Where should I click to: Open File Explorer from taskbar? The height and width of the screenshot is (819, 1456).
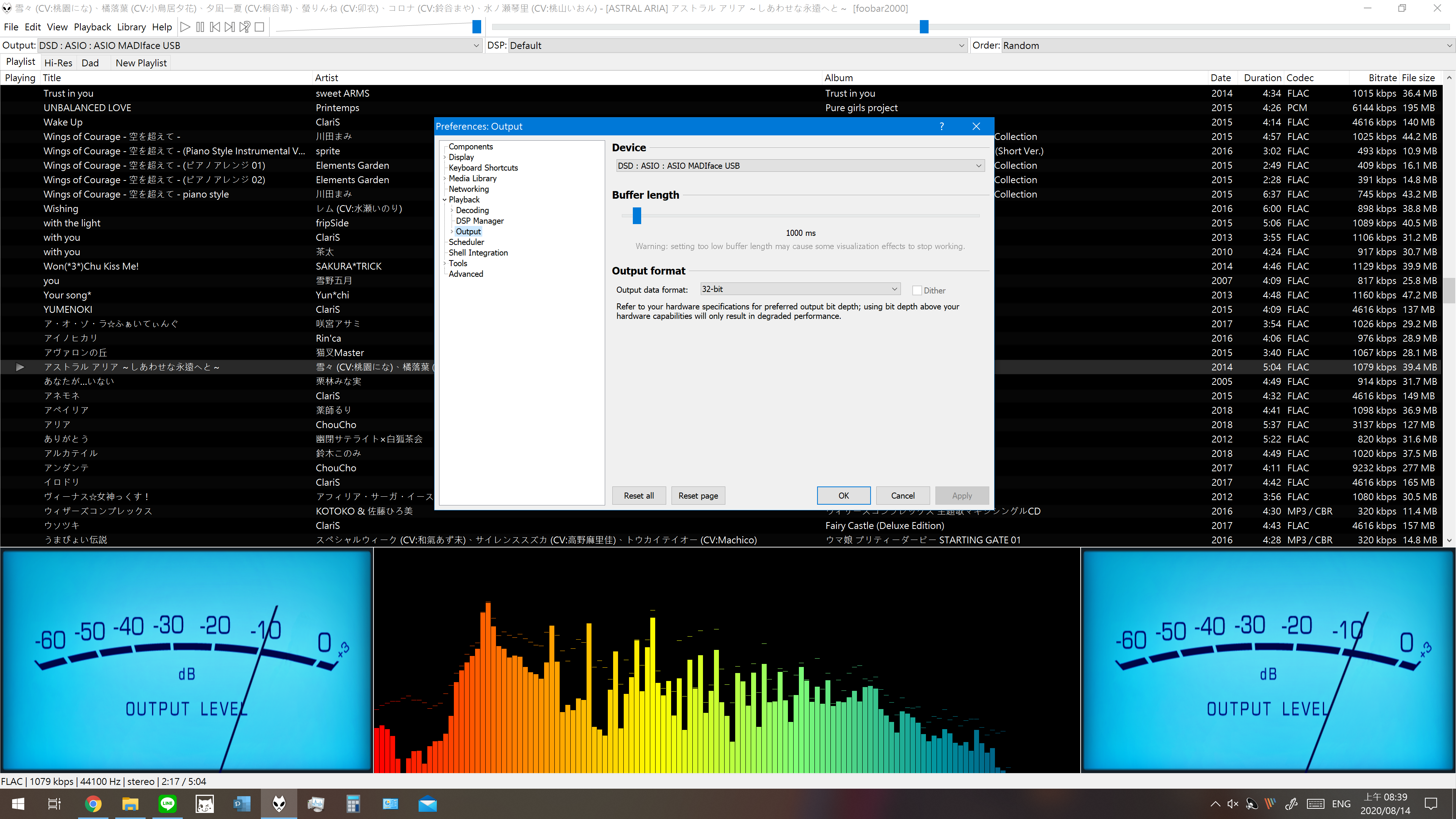pos(130,804)
